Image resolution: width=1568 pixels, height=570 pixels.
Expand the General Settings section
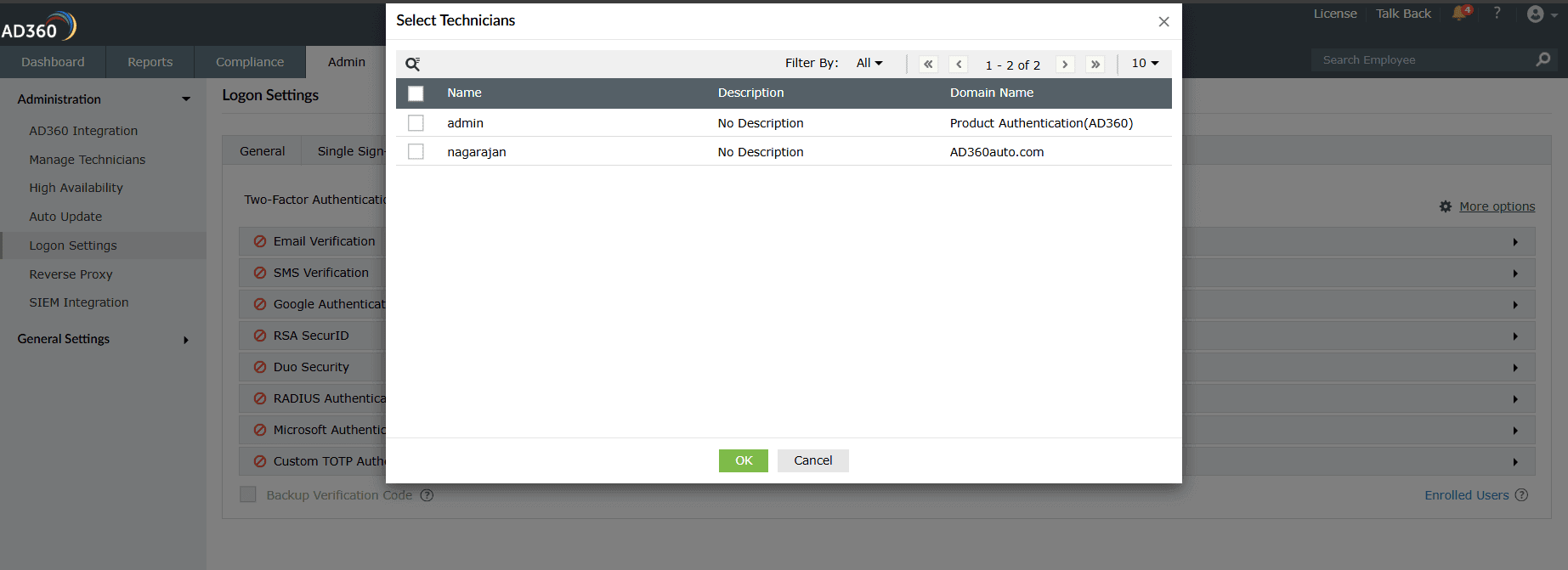tap(186, 340)
